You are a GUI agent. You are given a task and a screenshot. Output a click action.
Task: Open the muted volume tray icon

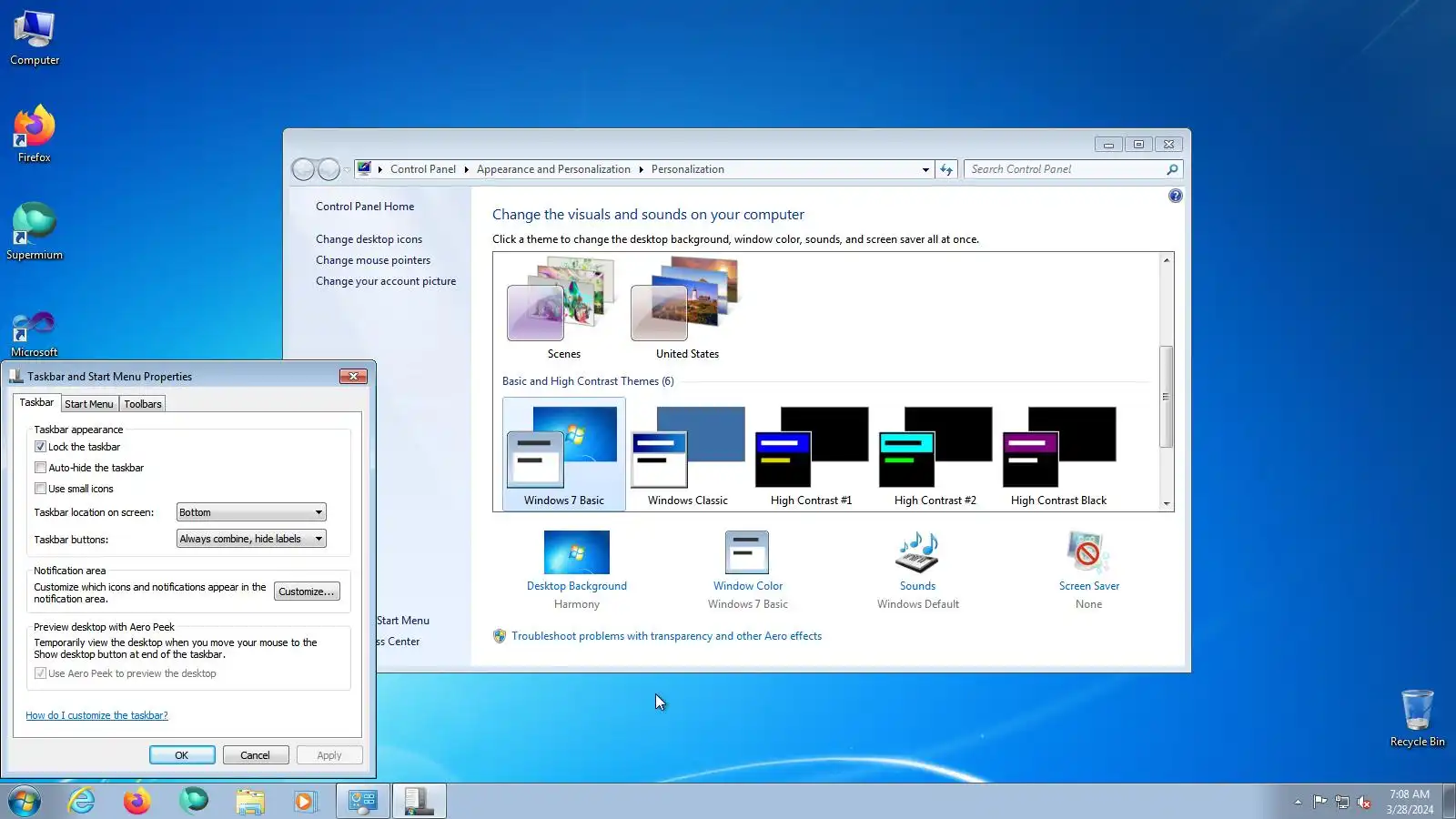pos(1364,802)
